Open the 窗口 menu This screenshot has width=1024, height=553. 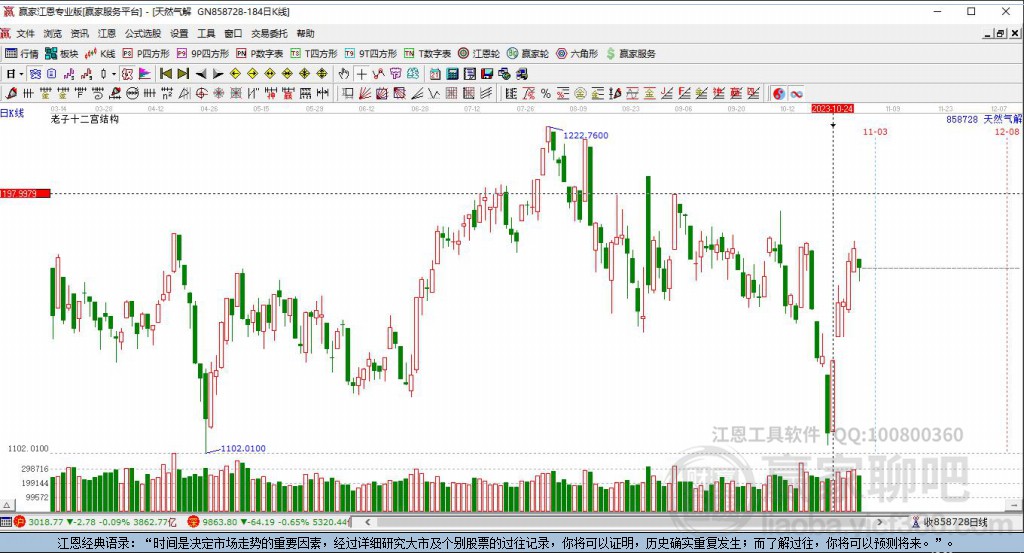[x=233, y=33]
